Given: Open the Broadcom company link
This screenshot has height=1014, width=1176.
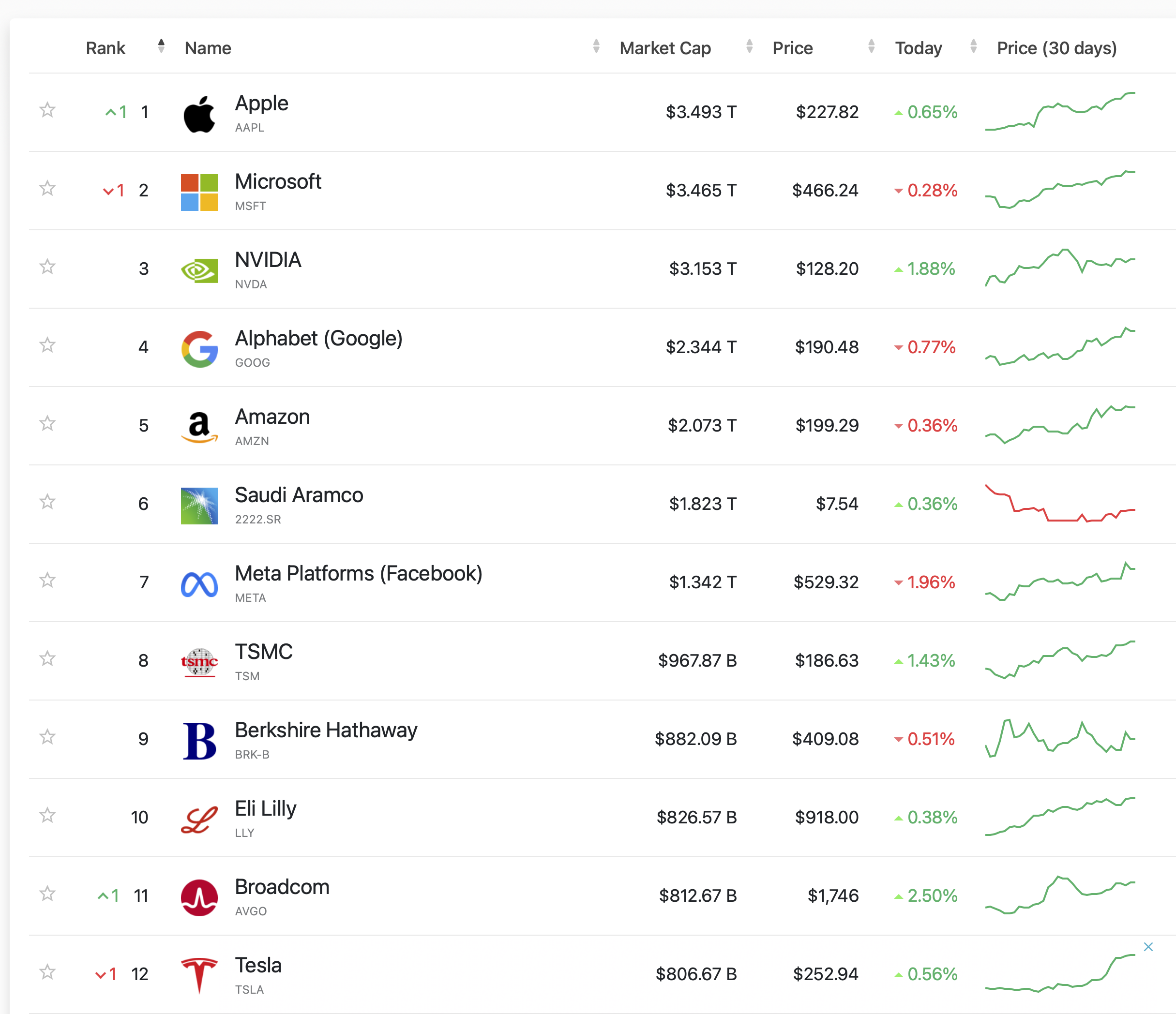Looking at the screenshot, I should [x=282, y=887].
